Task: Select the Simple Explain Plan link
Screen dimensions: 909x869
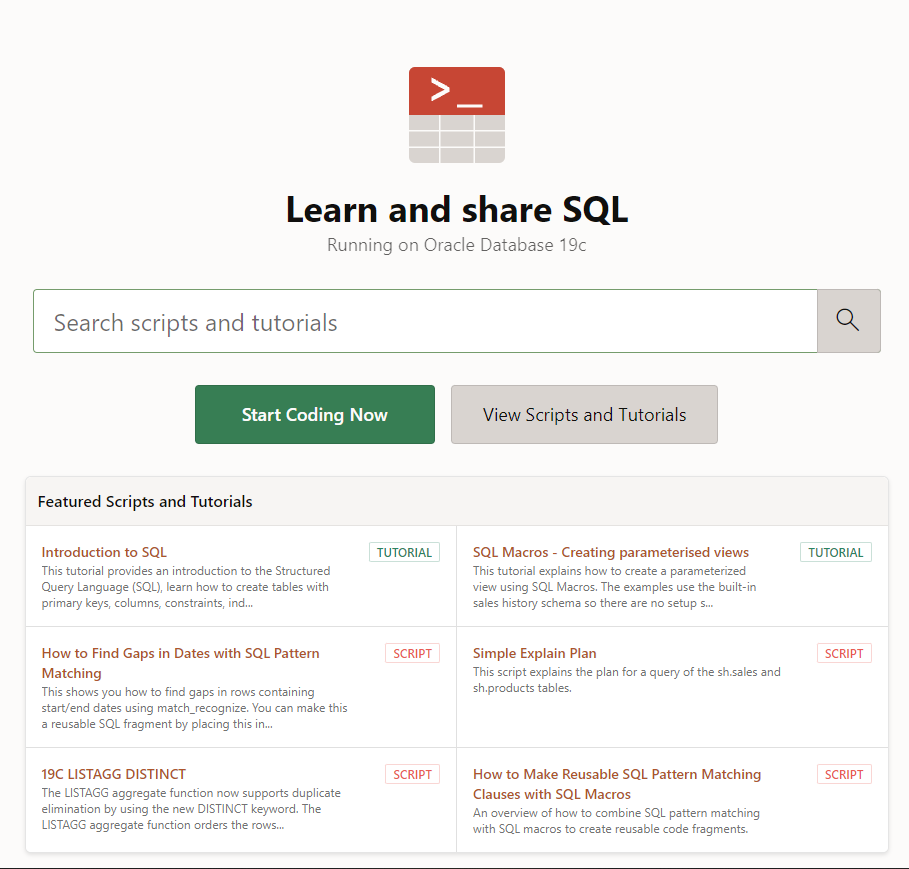Action: [x=534, y=653]
